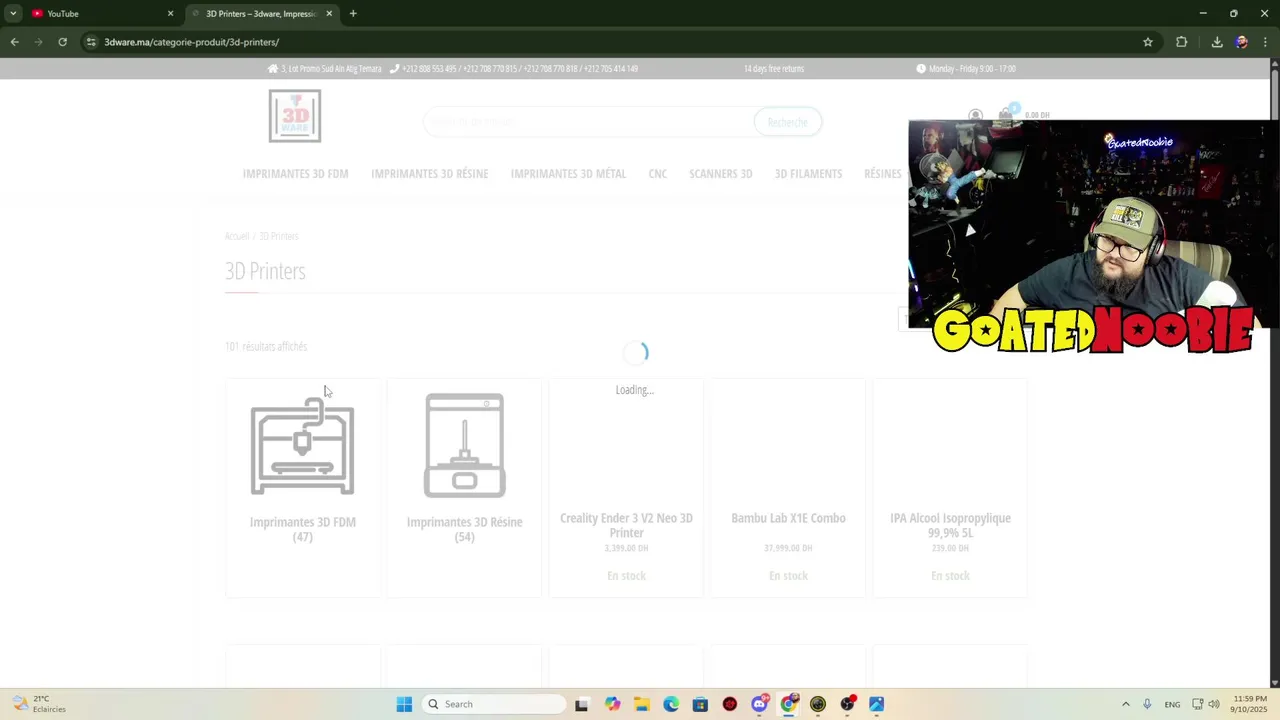The image size is (1280, 720).
Task: Open the Windows Start menu
Action: 404,704
